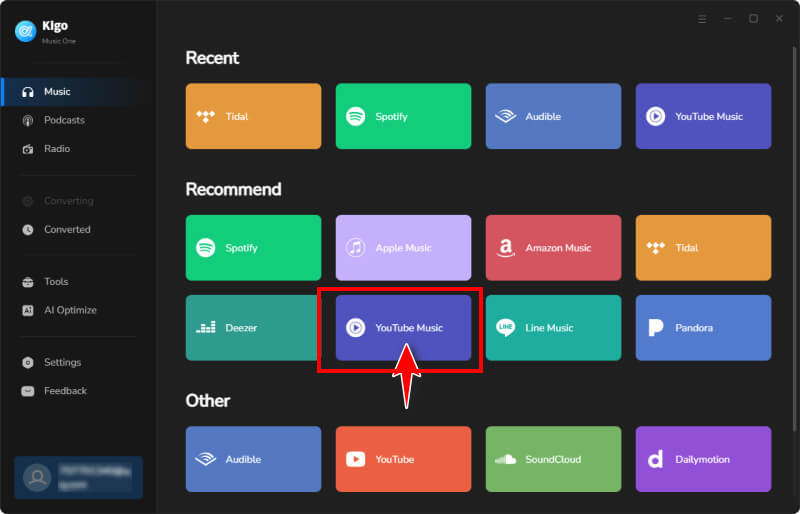The width and height of the screenshot is (800, 514).
Task: Choose Spotify in the Recommend section
Action: [254, 248]
